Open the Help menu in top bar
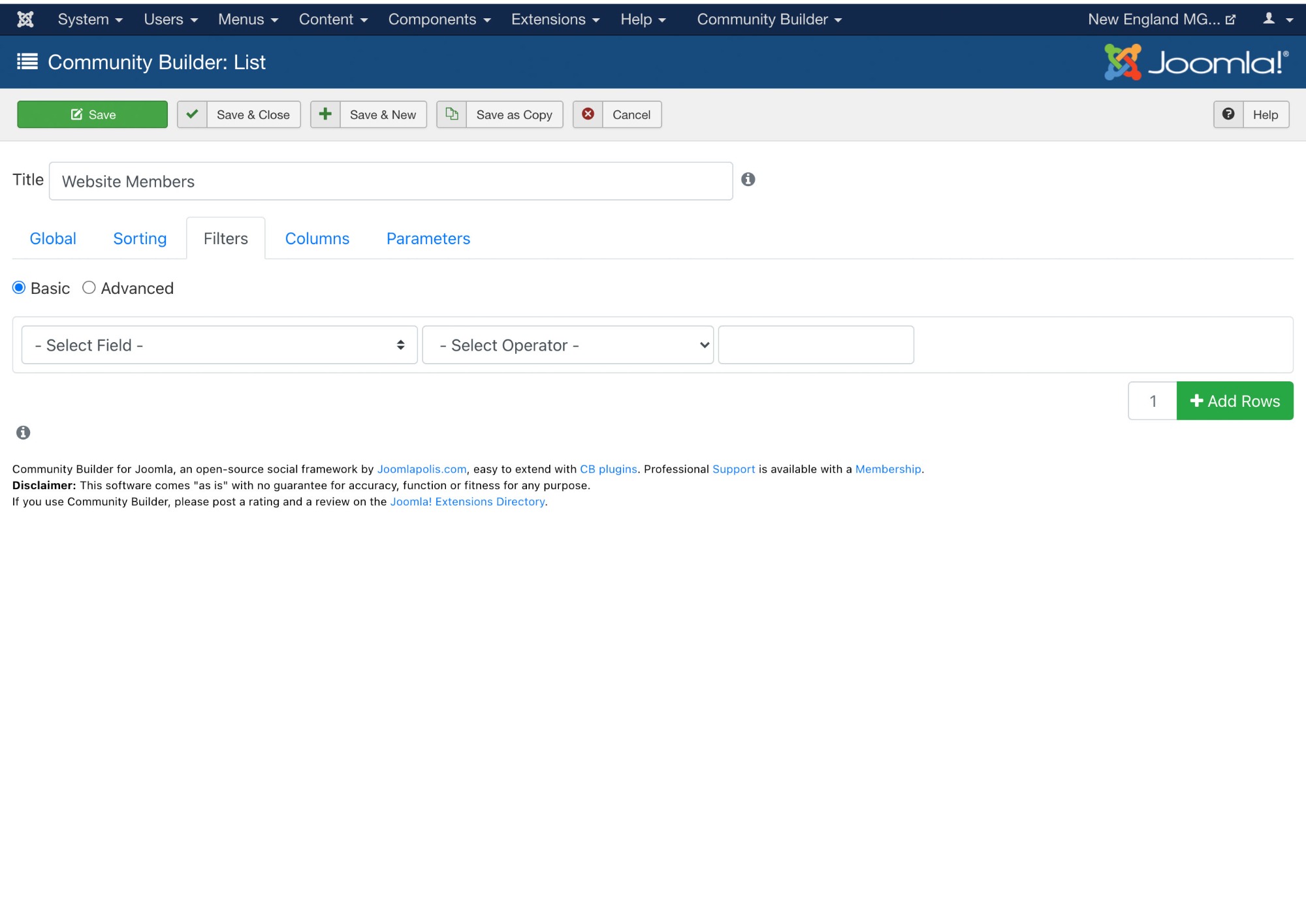Viewport: 1306px width, 924px height. [x=643, y=20]
